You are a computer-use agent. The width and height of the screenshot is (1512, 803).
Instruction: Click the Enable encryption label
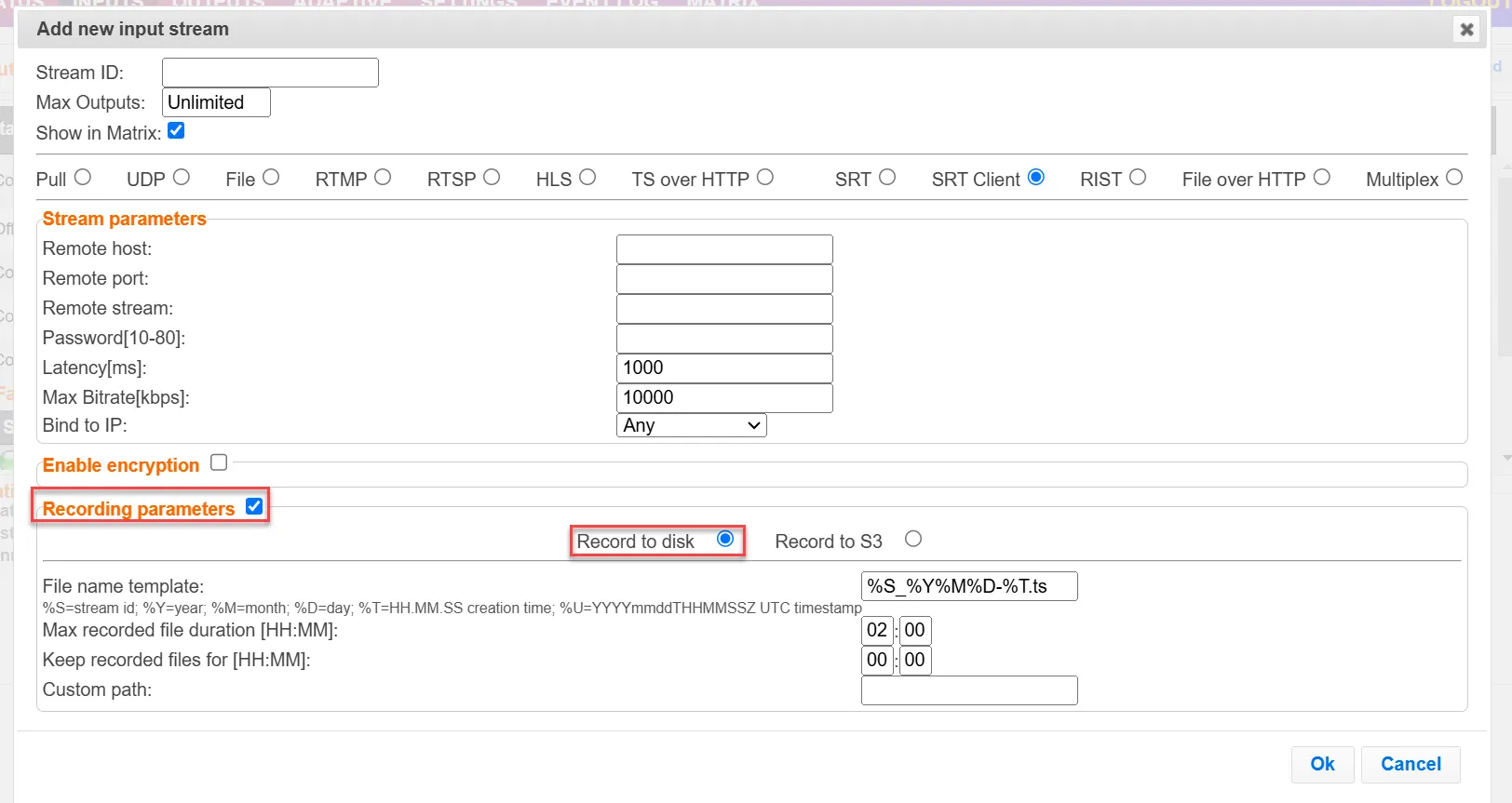[121, 465]
